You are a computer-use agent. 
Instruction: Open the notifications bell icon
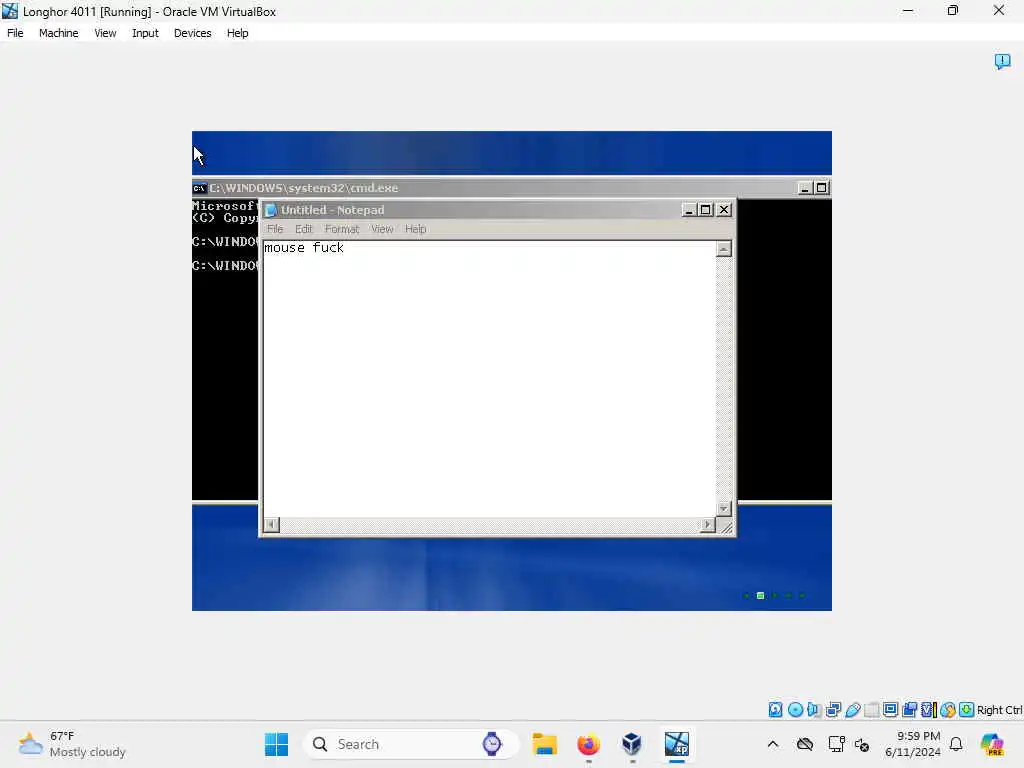pyautogui.click(x=956, y=744)
